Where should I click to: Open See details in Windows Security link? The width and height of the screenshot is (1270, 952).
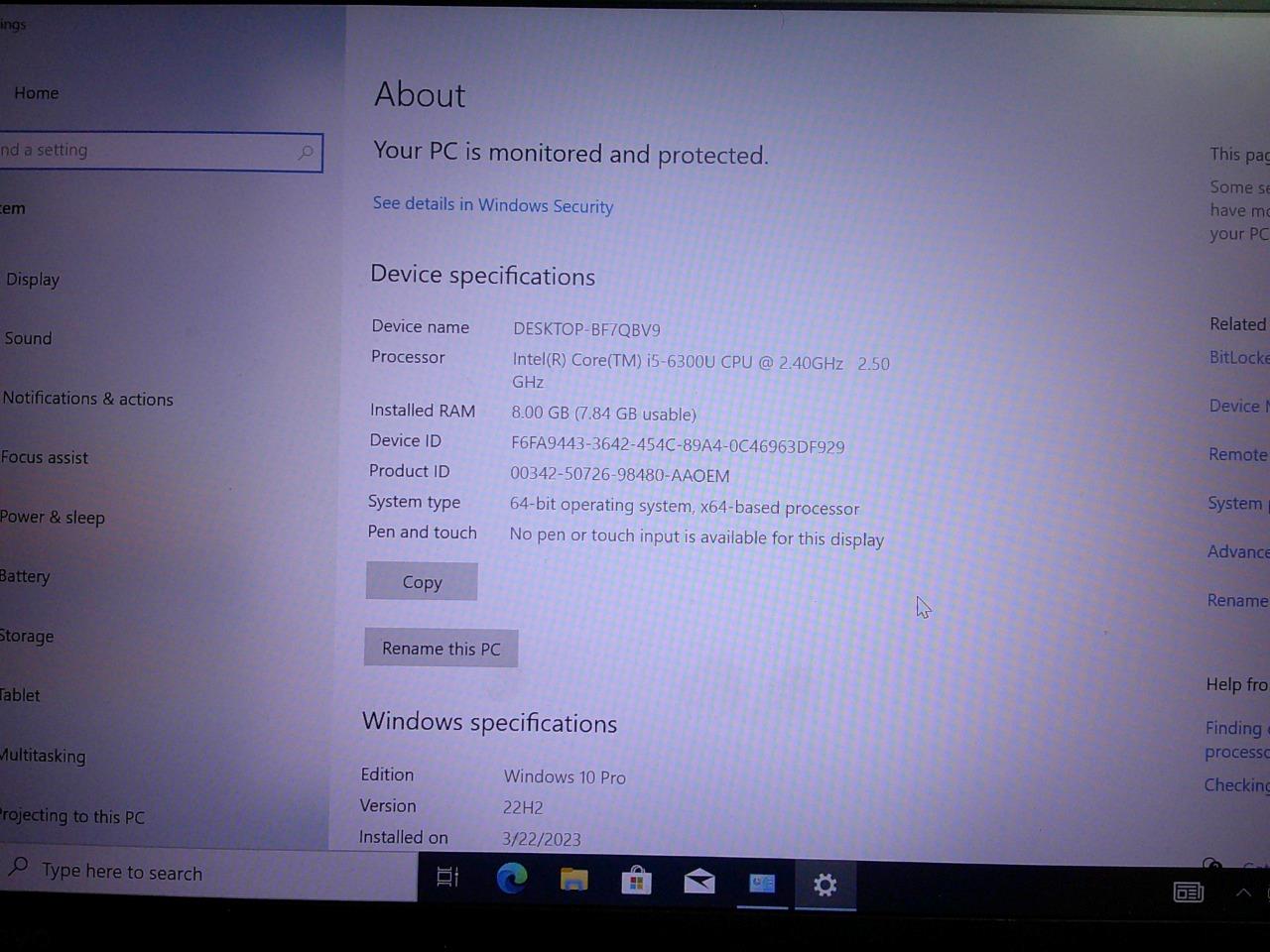(x=493, y=204)
